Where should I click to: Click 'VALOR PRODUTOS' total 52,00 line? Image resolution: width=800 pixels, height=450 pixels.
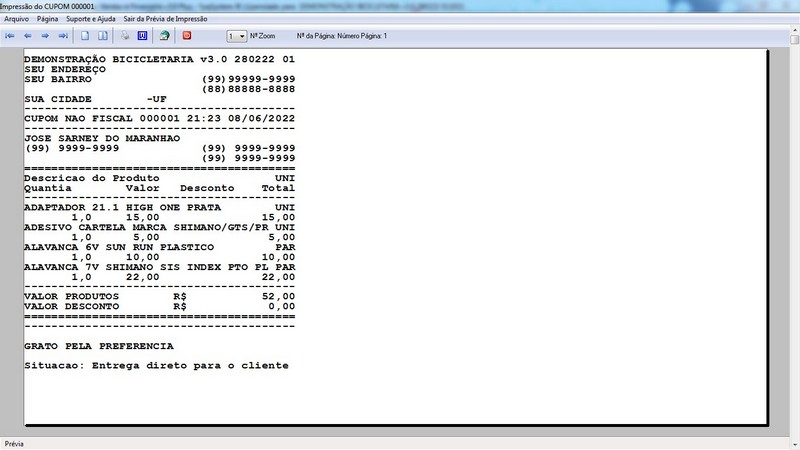tap(159, 296)
